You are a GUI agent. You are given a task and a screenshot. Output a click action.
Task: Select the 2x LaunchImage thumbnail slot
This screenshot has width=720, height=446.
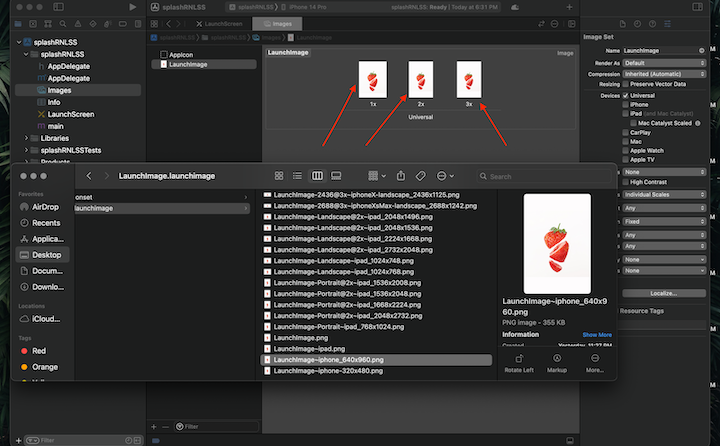point(420,79)
